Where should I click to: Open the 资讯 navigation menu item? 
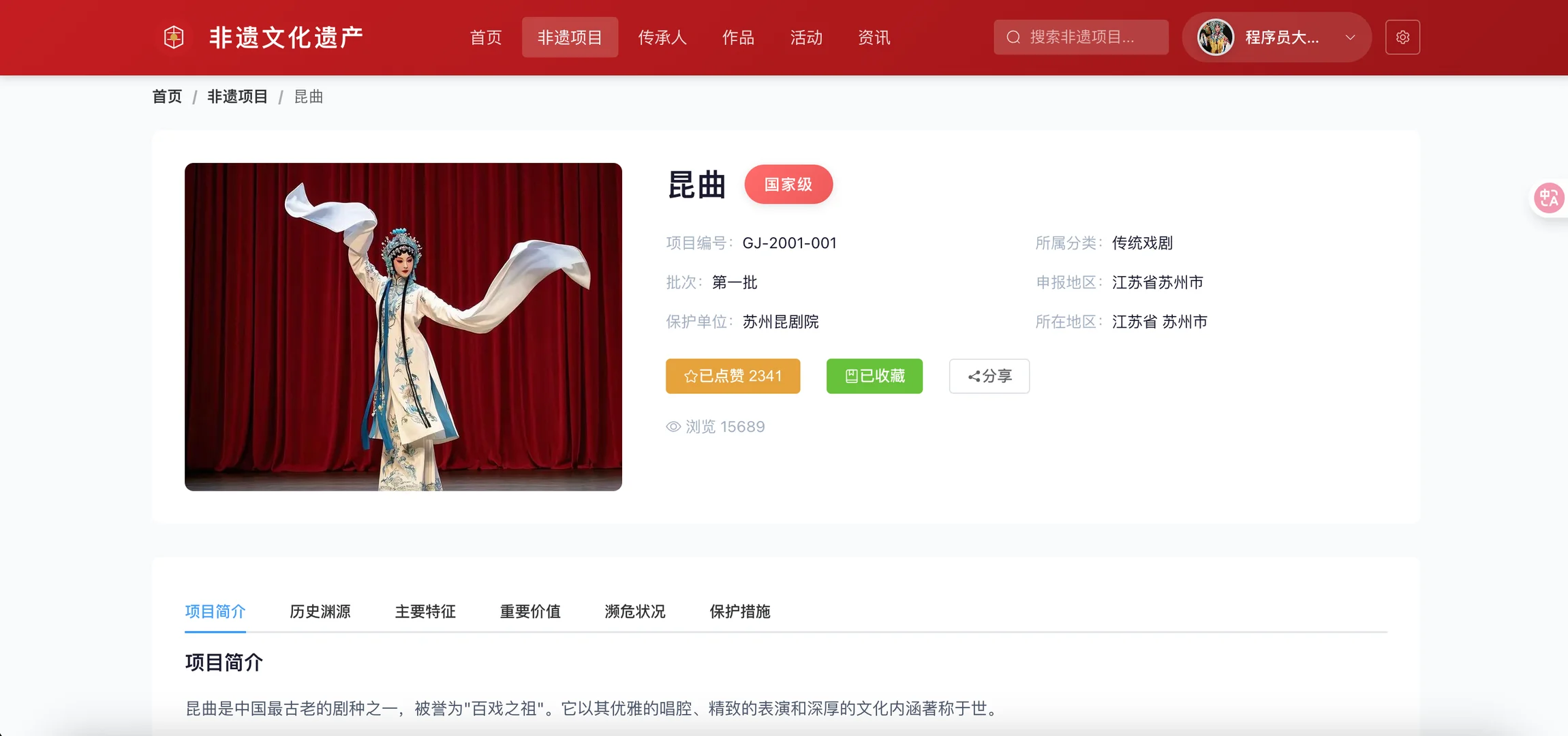click(874, 37)
